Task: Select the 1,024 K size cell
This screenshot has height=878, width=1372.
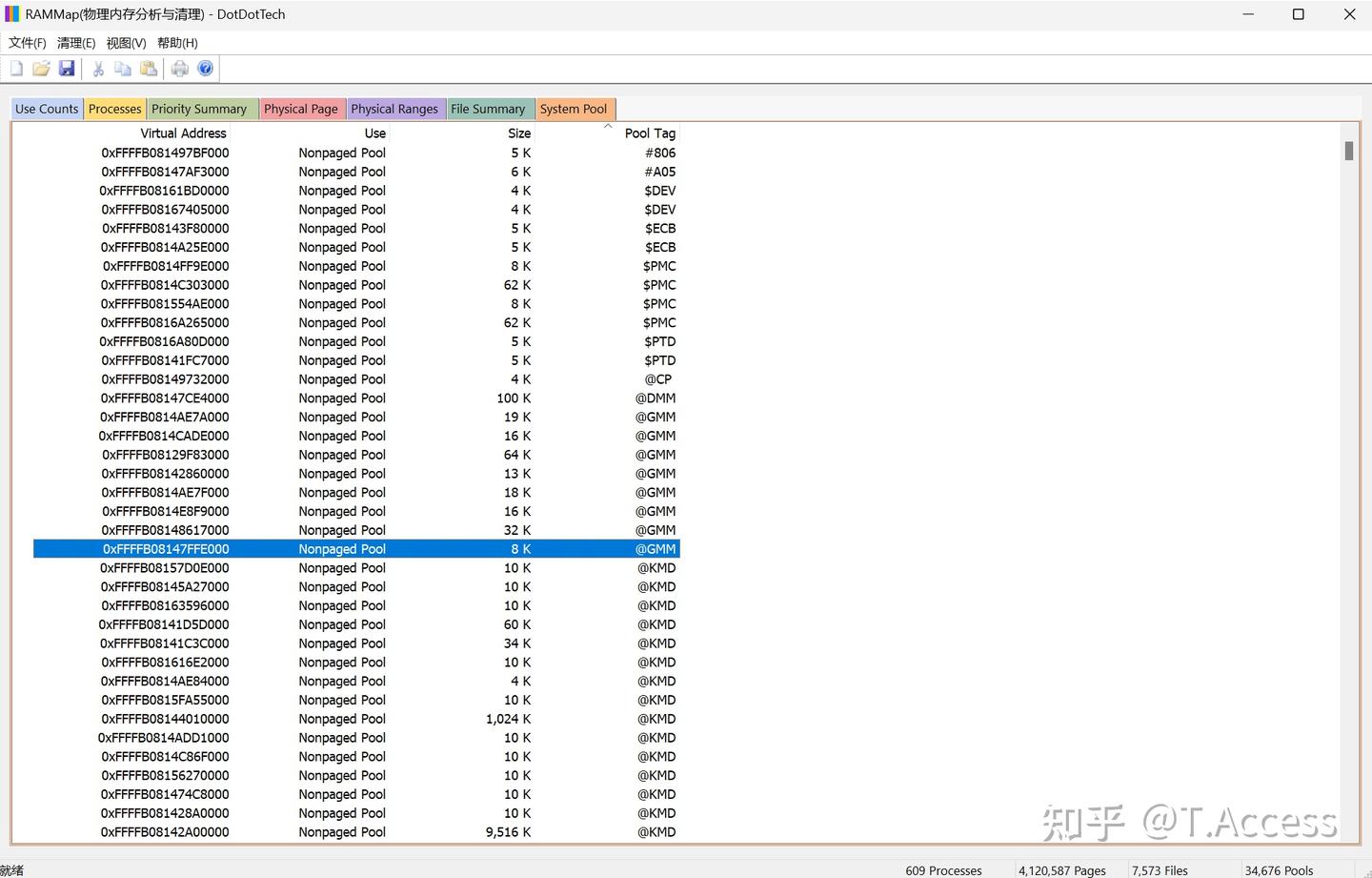Action: tap(508, 719)
